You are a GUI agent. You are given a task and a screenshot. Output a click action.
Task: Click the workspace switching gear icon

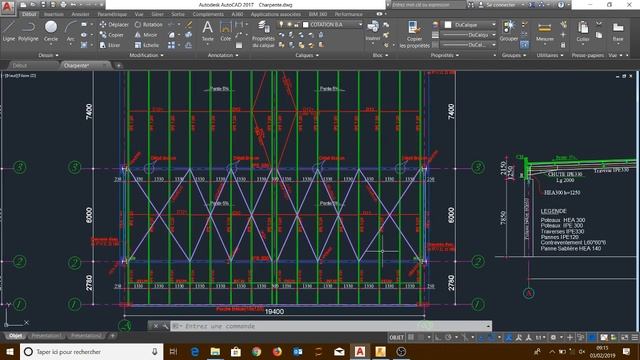pos(553,338)
